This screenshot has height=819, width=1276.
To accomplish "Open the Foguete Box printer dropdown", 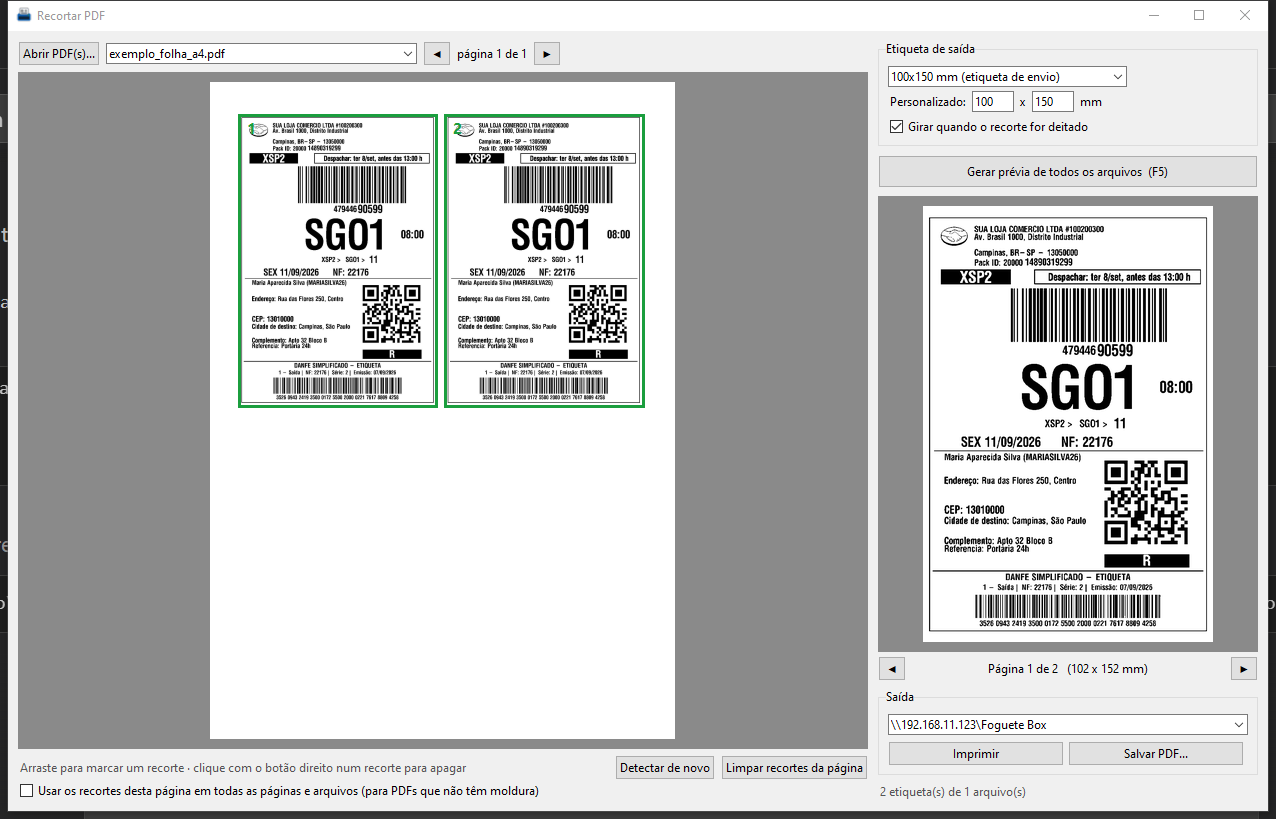I will click(1068, 724).
